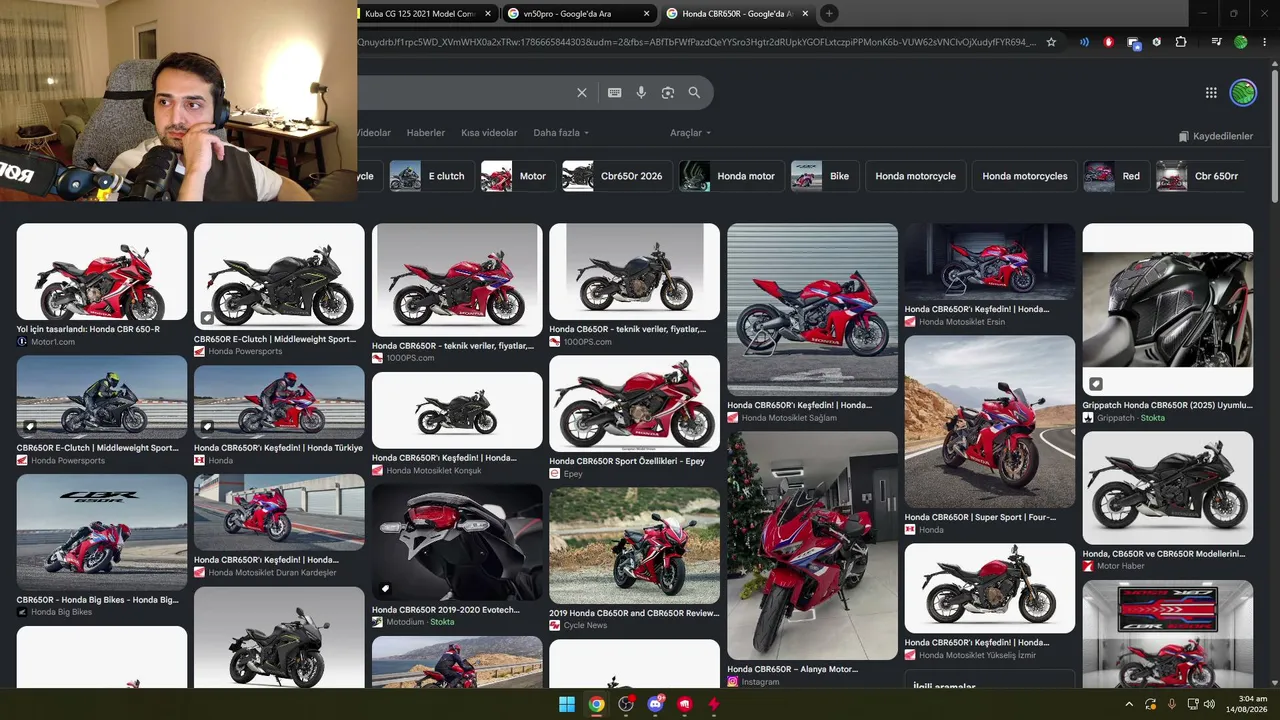Expand the Araçlar tools dropdown
Viewport: 1280px width, 720px height.
click(690, 133)
